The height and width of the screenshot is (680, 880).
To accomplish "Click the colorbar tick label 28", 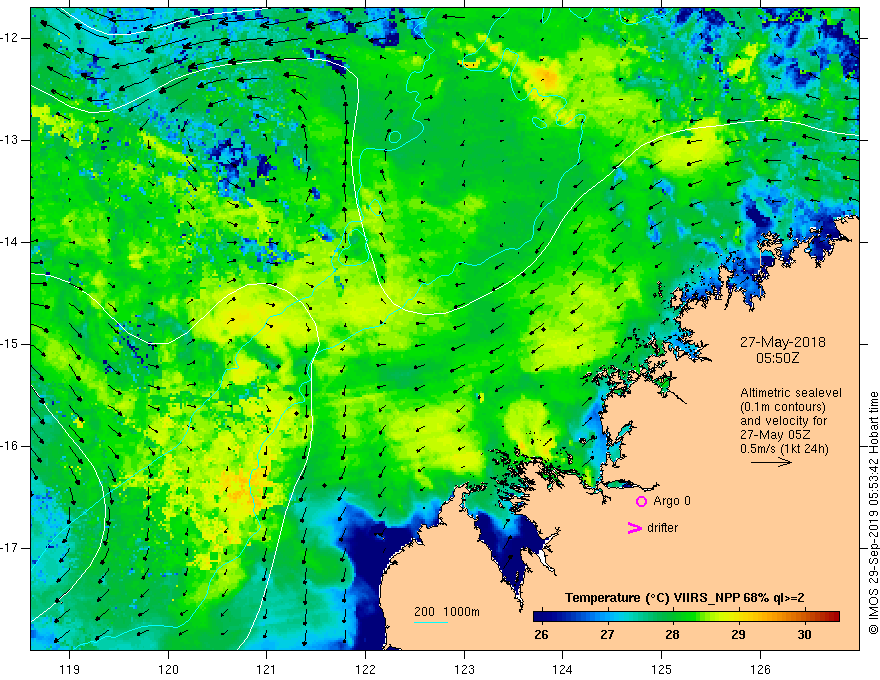I will pyautogui.click(x=672, y=635).
